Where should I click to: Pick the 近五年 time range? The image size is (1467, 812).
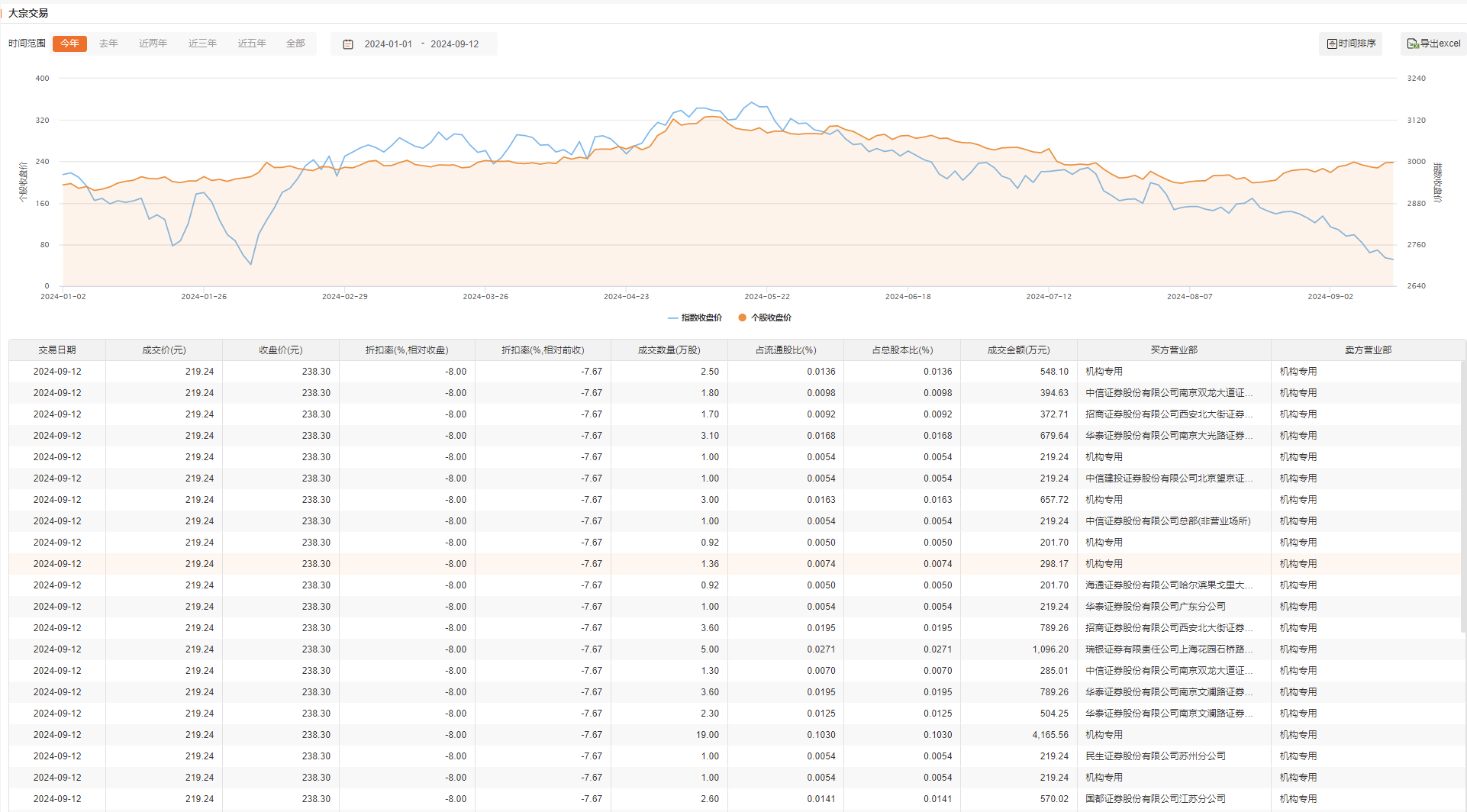point(252,43)
